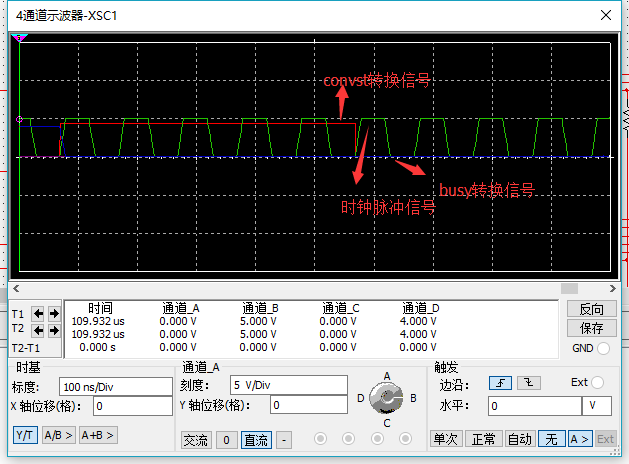Select first channel trigger radio button
629x464 pixels.
point(320,439)
